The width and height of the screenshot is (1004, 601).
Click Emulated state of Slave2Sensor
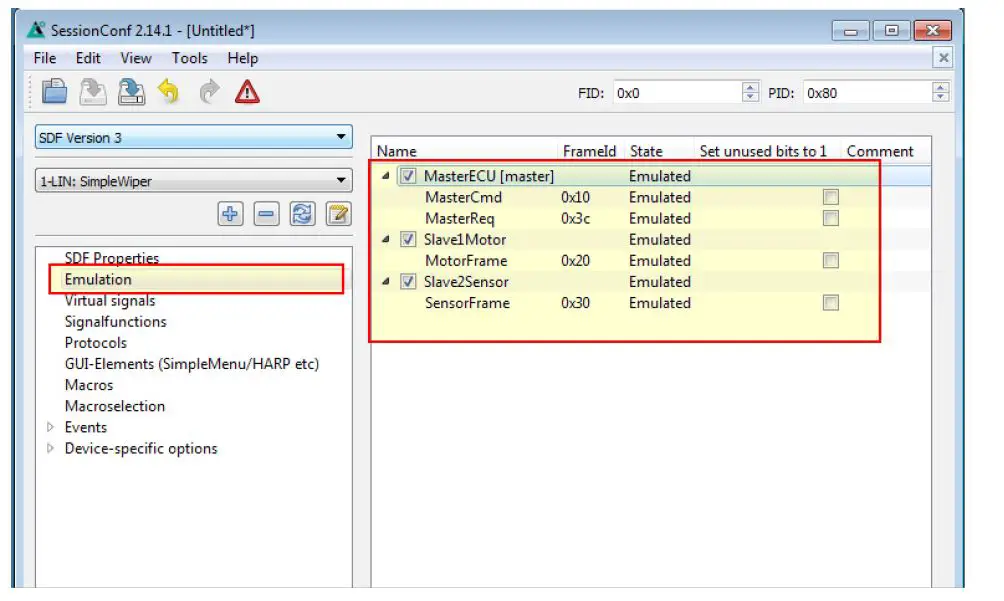coord(660,282)
